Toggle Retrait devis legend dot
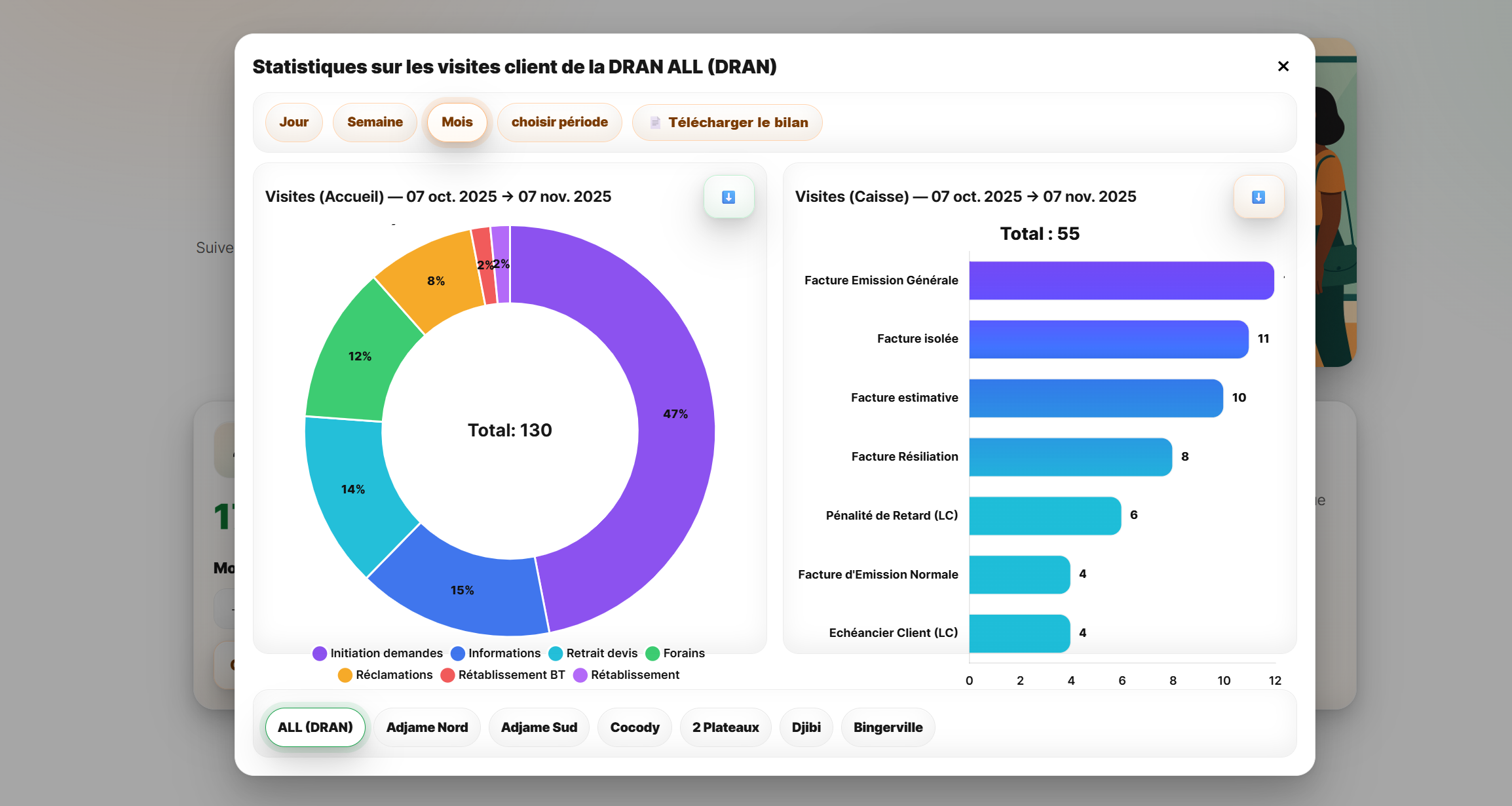 click(556, 653)
